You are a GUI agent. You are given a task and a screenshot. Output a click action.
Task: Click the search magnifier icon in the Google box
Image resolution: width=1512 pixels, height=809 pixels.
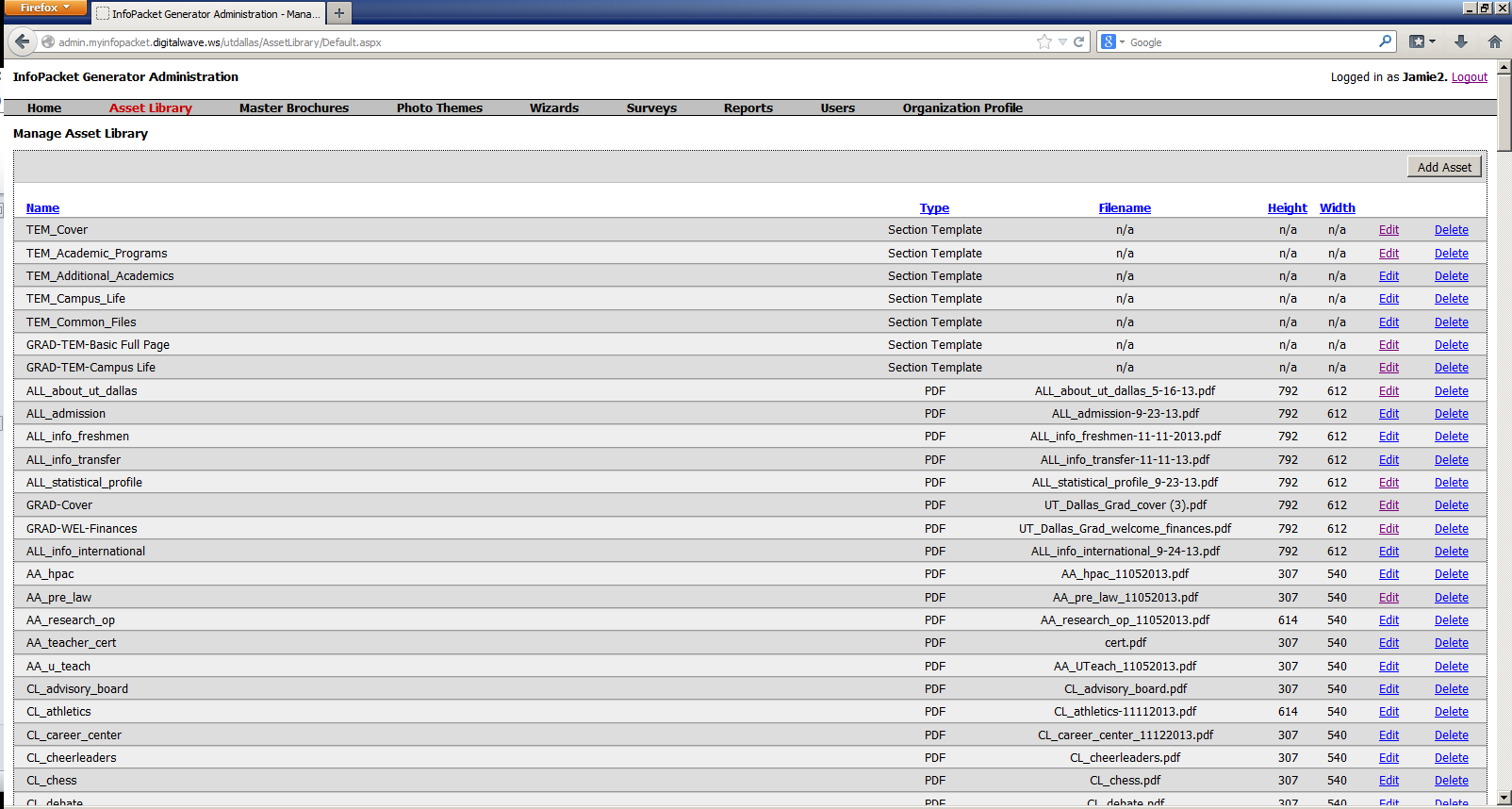click(1385, 41)
